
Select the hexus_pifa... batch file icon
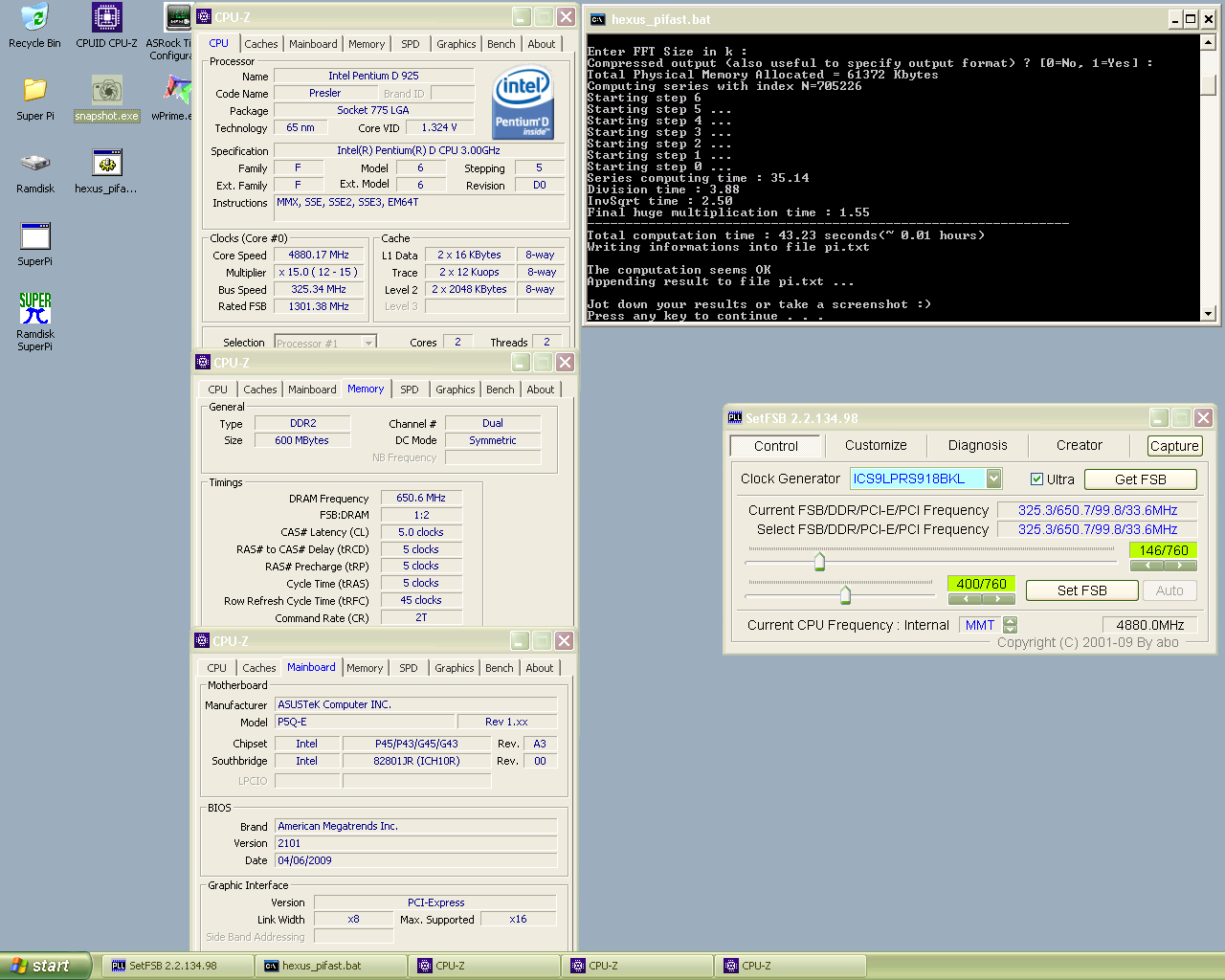pyautogui.click(x=106, y=171)
